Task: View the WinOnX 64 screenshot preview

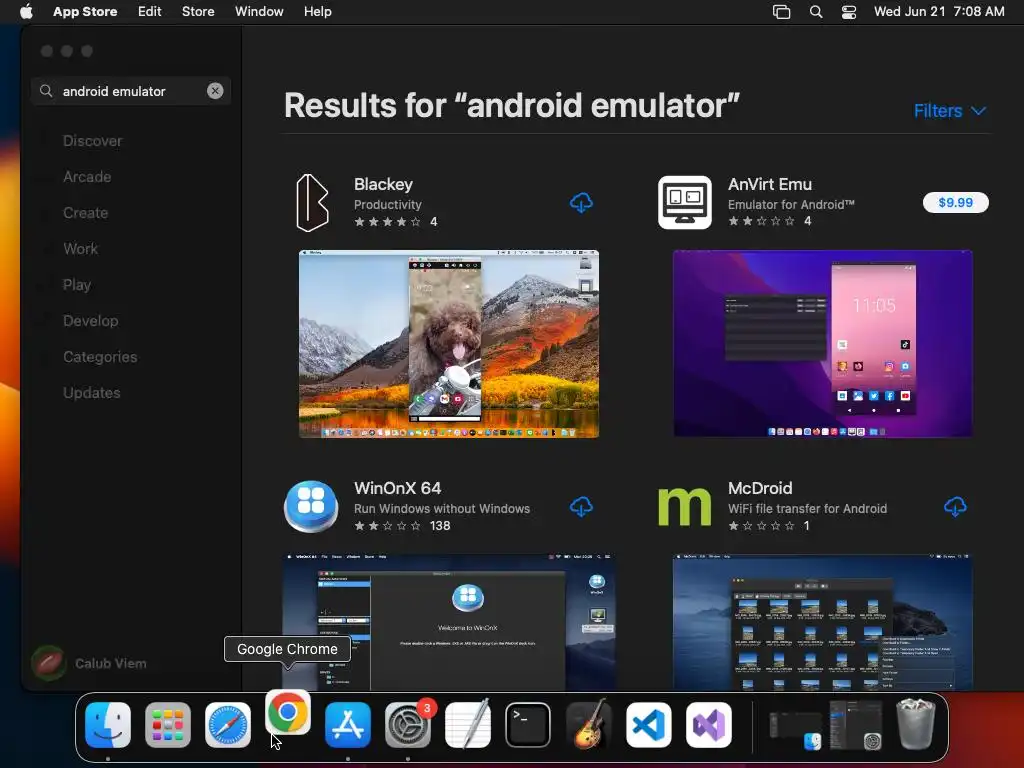Action: 449,622
